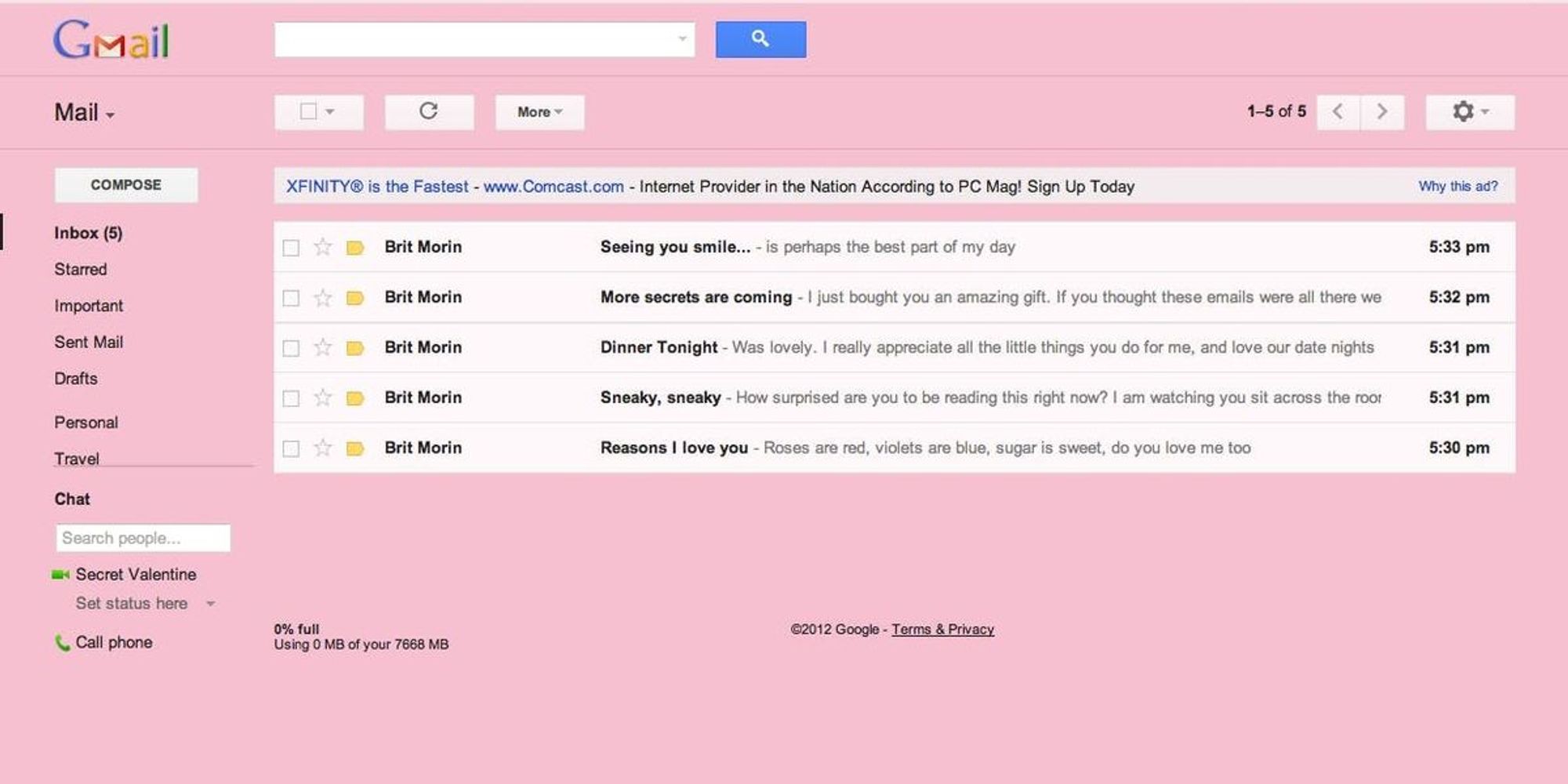
Task: Toggle importance marker on 'More secrets are coming'
Action: pos(355,298)
